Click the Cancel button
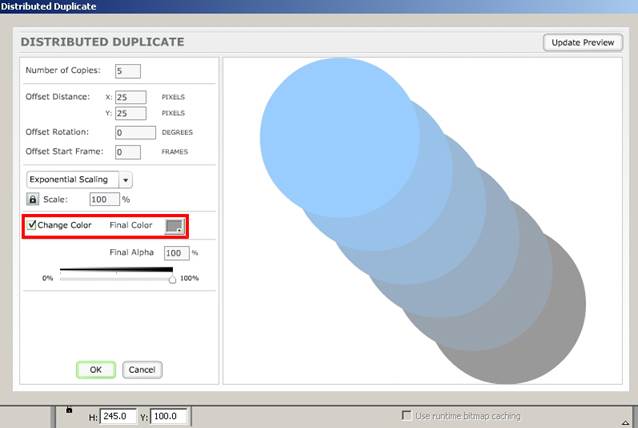The image size is (638, 428). (142, 370)
